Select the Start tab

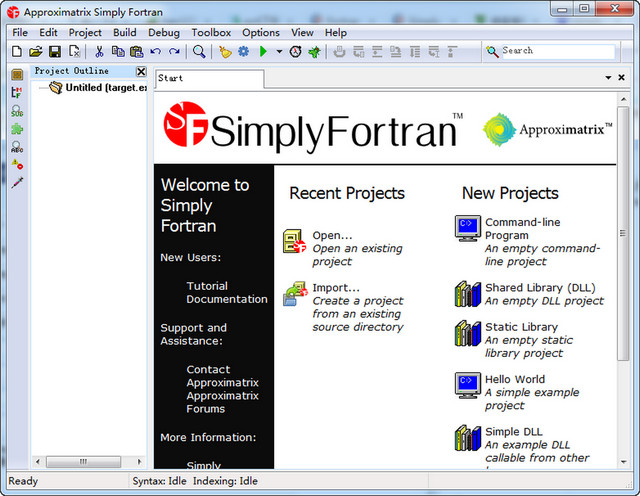pyautogui.click(x=209, y=78)
